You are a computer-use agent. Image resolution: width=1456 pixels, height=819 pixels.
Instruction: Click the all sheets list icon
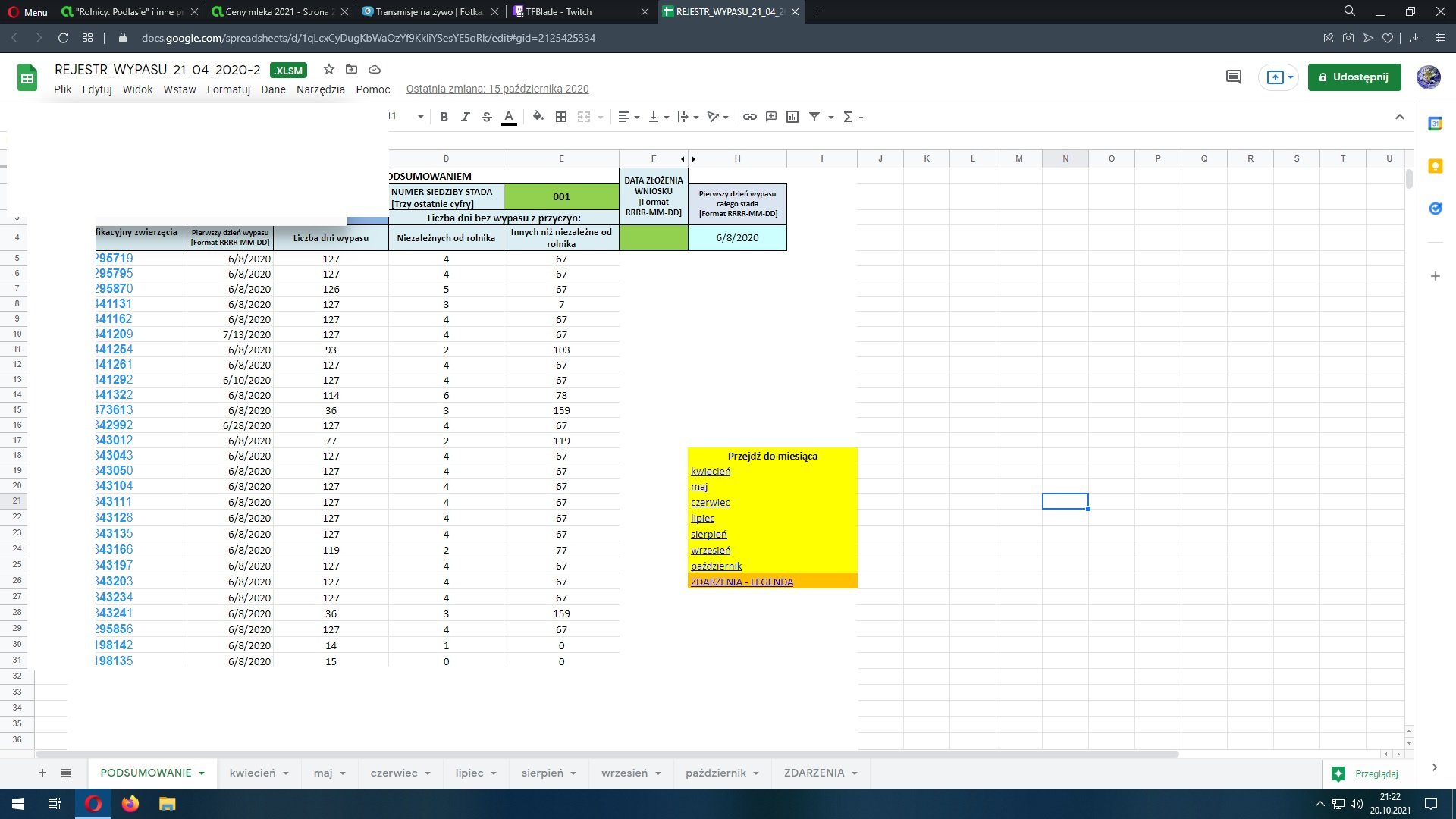[x=66, y=773]
